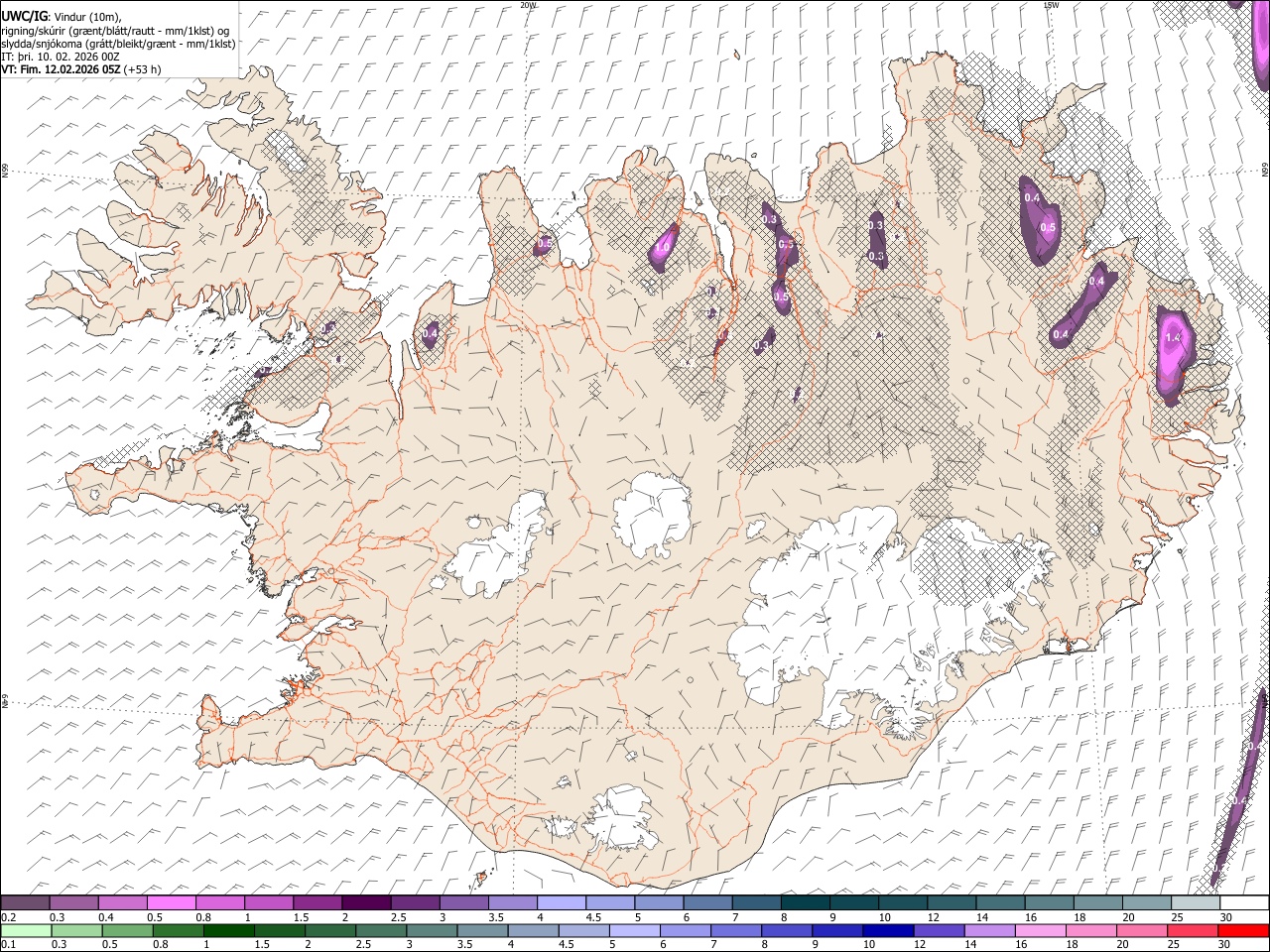Viewport: 1270px width, 952px height.
Task: Select the dark teal 8 swatch in upper legend row
Action: [806, 902]
